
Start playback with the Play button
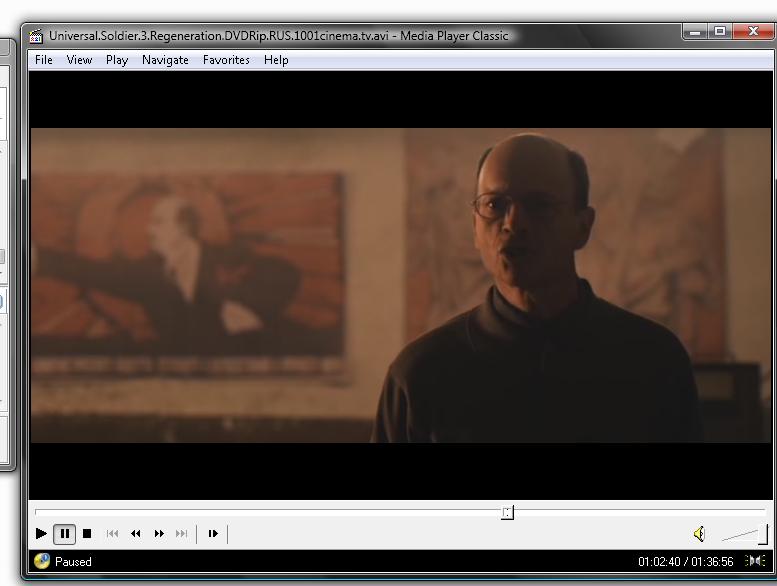point(41,533)
